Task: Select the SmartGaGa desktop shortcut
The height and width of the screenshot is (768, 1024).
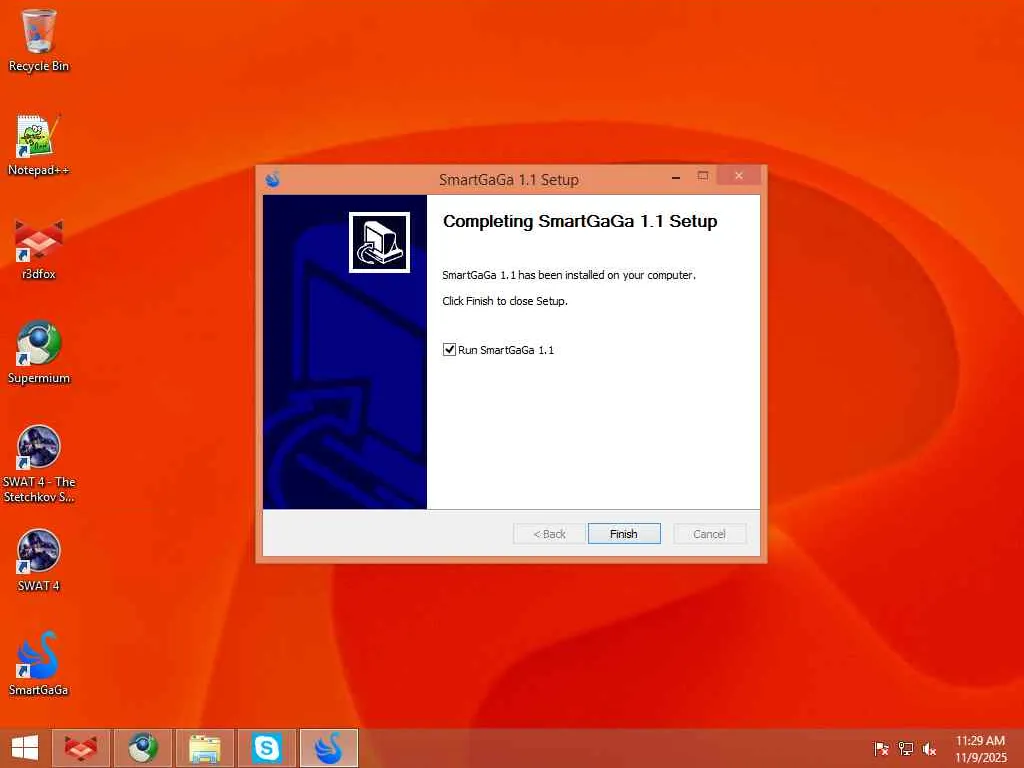Action: click(x=39, y=664)
